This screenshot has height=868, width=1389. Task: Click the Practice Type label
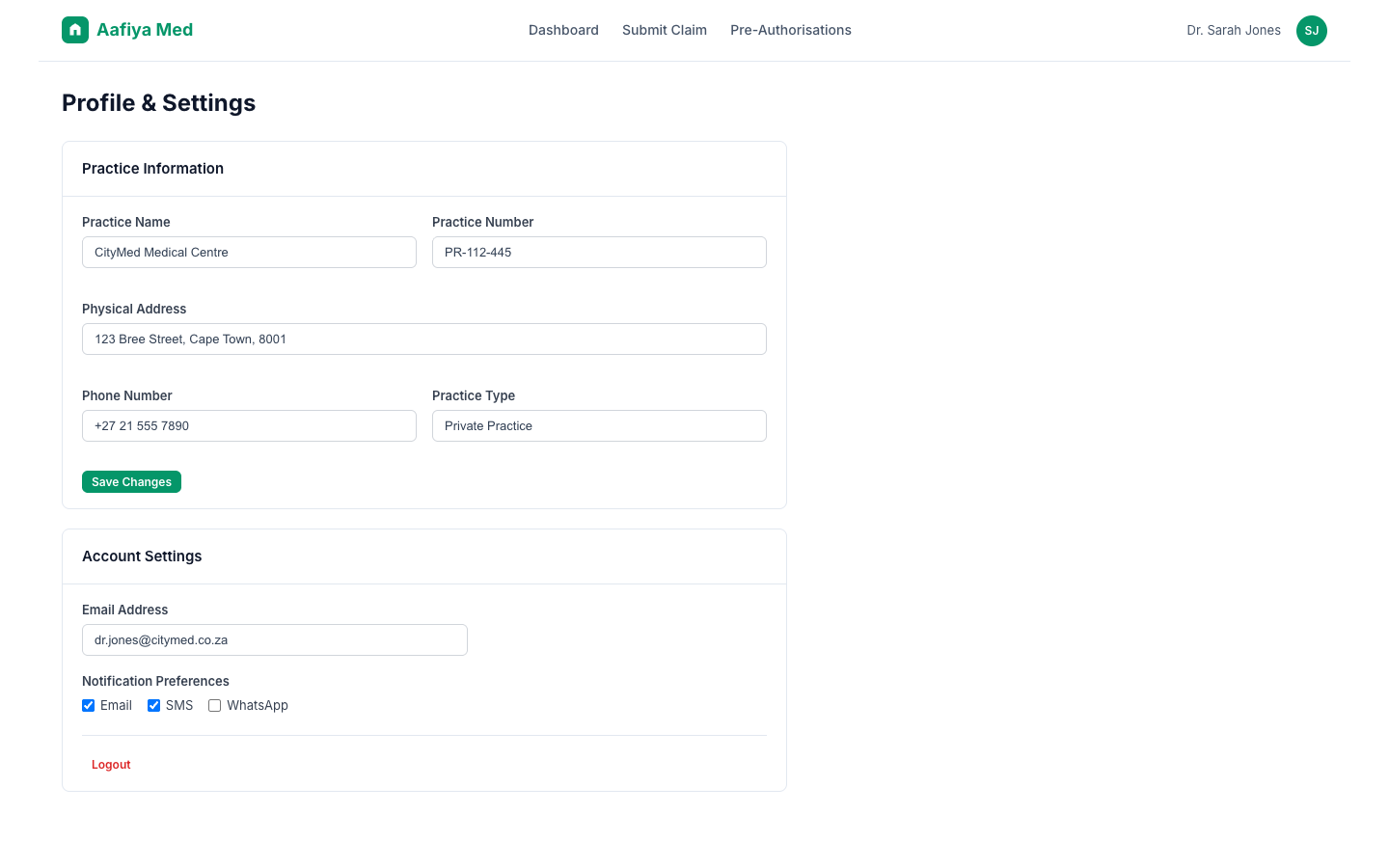click(474, 395)
